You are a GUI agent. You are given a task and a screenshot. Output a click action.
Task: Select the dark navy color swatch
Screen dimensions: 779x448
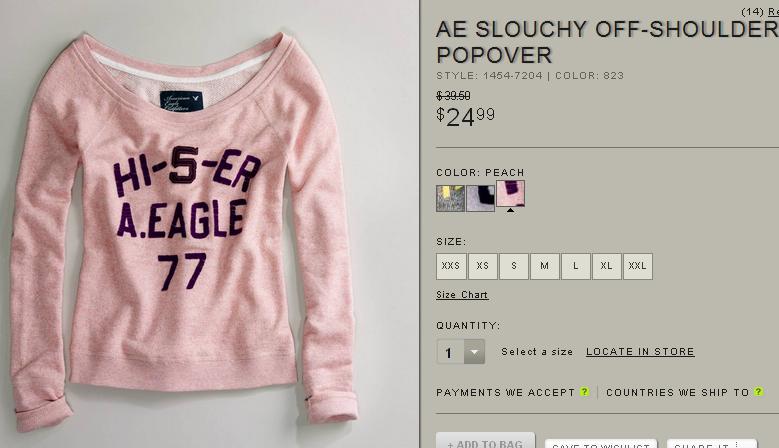(x=480, y=198)
